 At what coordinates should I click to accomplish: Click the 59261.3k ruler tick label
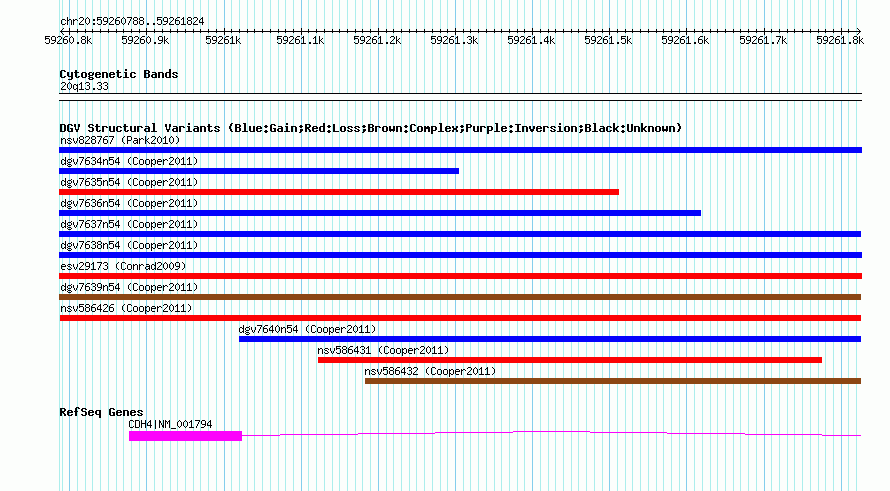[x=454, y=40]
